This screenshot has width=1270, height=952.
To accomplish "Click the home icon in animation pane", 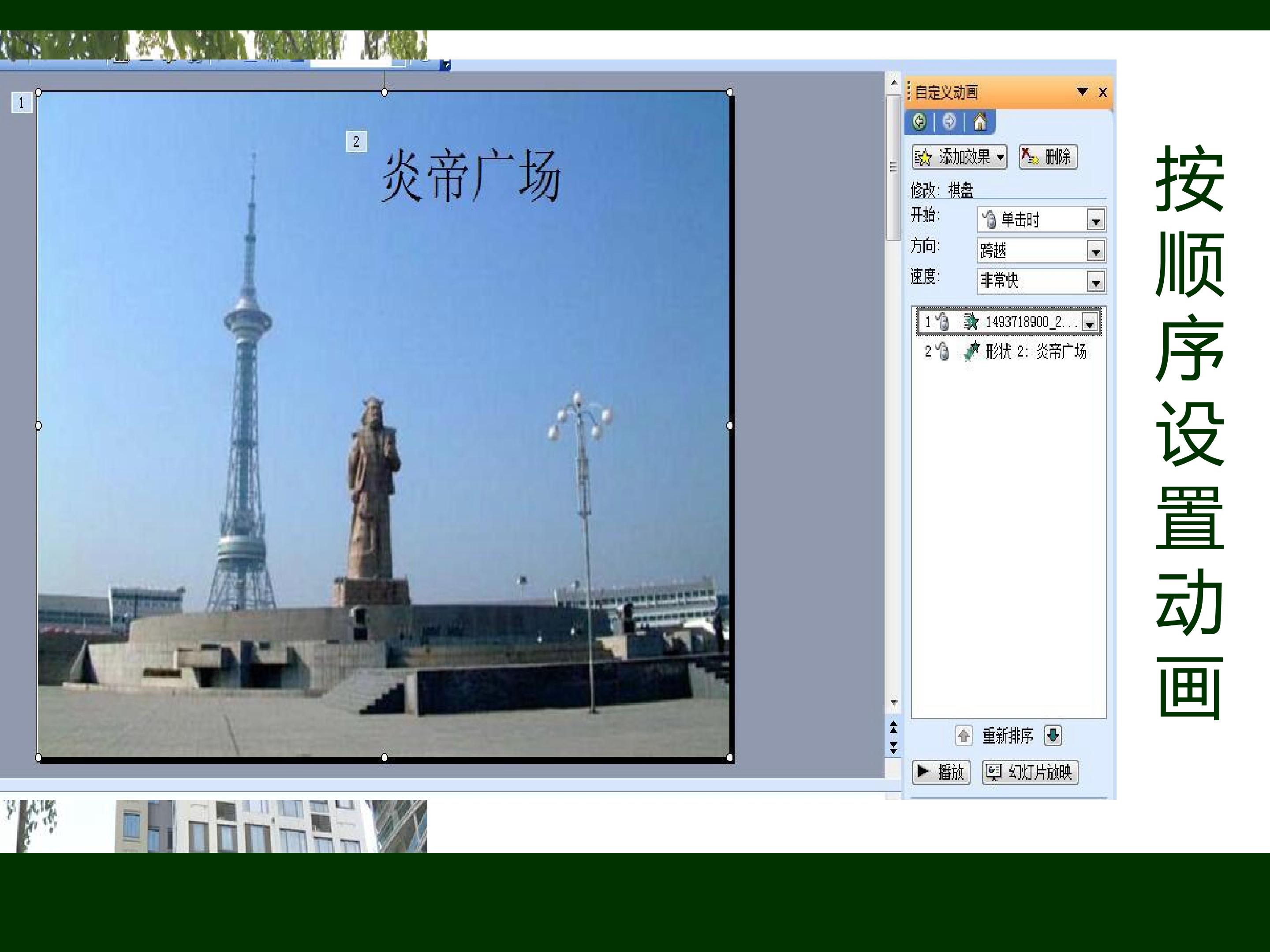I will [x=980, y=122].
